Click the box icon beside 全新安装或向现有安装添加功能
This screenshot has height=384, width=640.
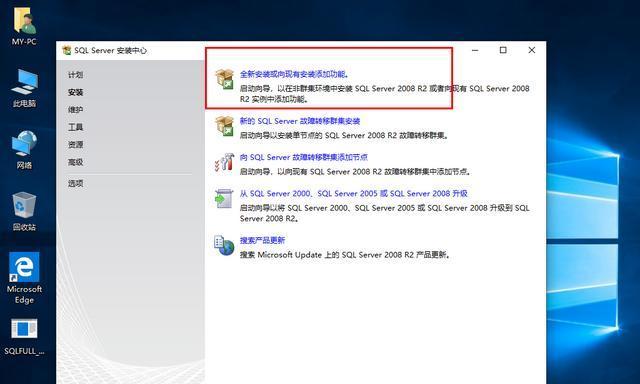[224, 79]
